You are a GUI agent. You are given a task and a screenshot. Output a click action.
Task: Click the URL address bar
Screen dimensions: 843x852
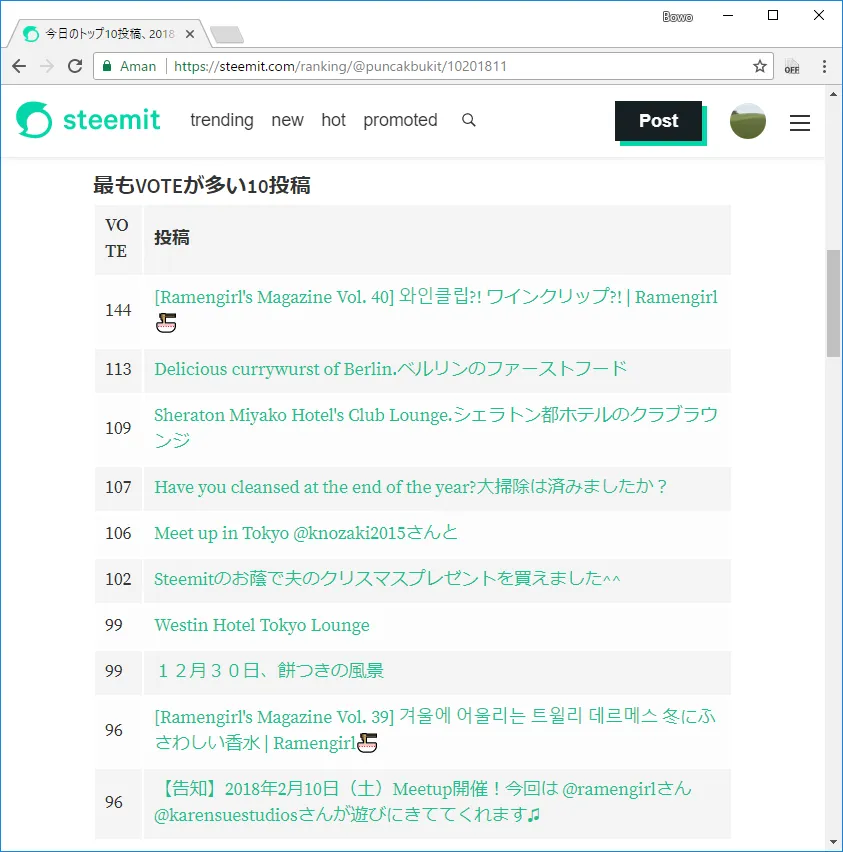433,66
